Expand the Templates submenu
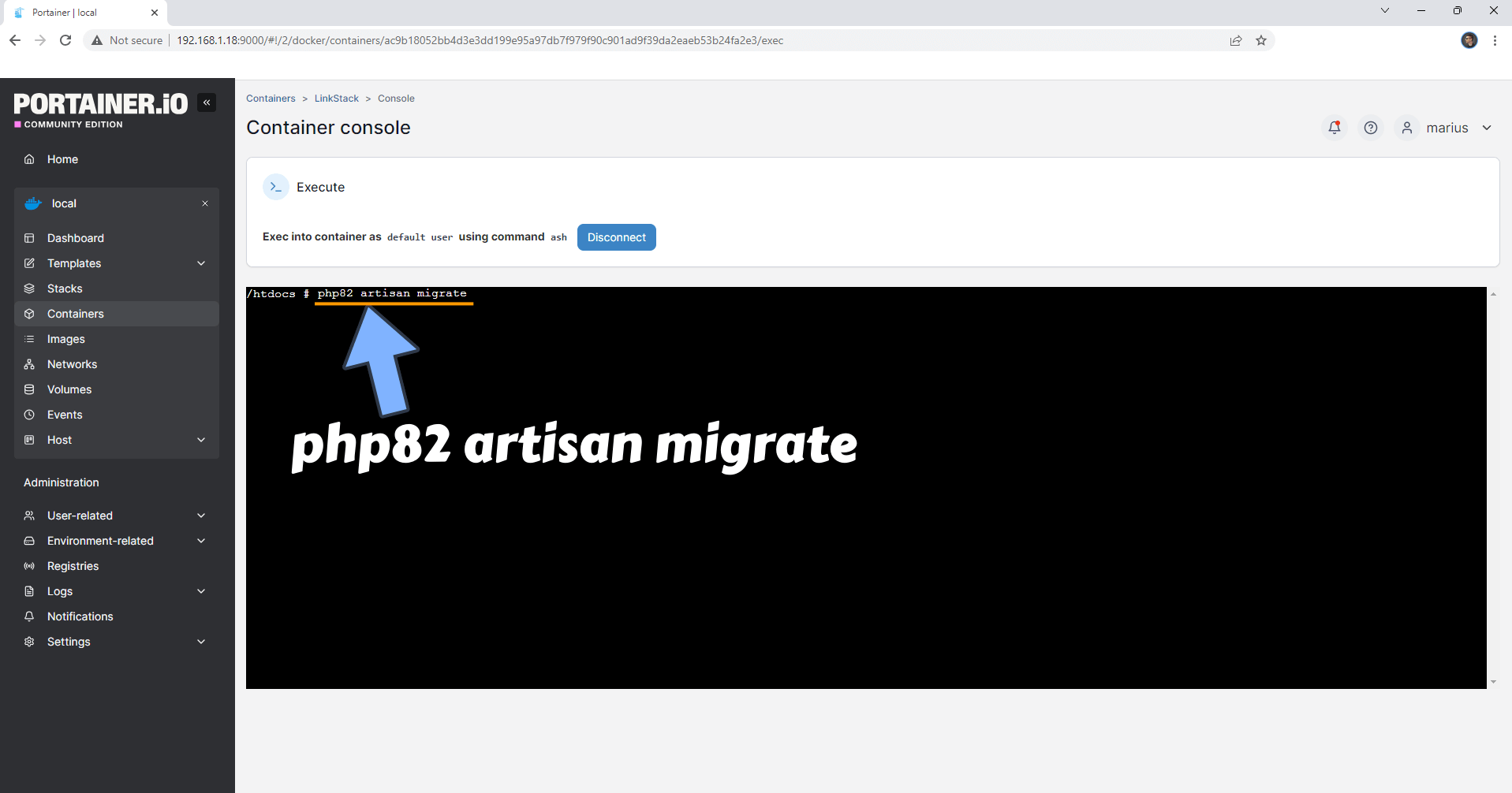 (201, 263)
